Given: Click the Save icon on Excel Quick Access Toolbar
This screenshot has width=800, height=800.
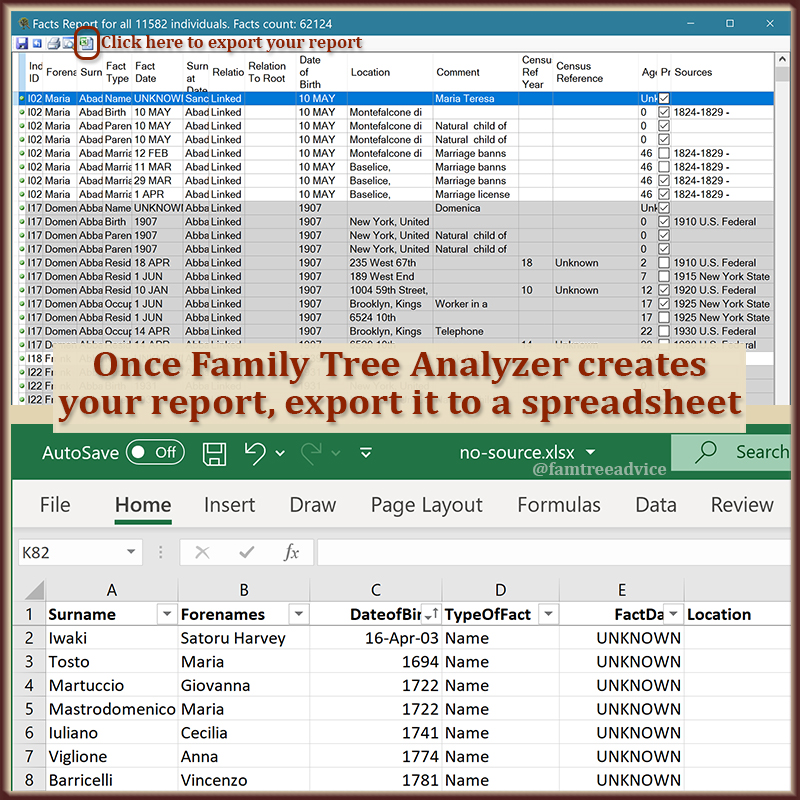Looking at the screenshot, I should click(x=214, y=452).
